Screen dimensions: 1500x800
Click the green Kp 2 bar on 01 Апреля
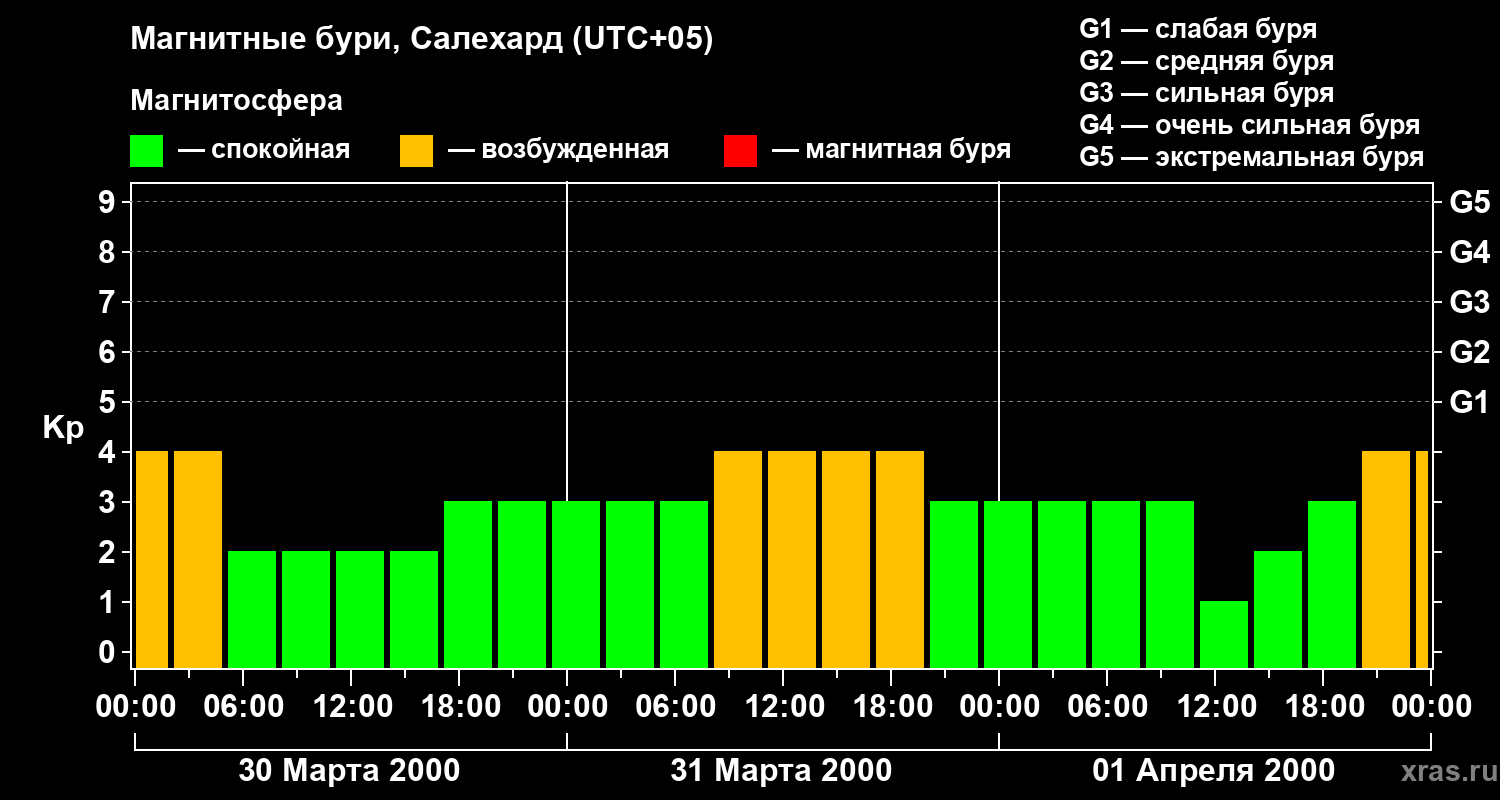1278,609
